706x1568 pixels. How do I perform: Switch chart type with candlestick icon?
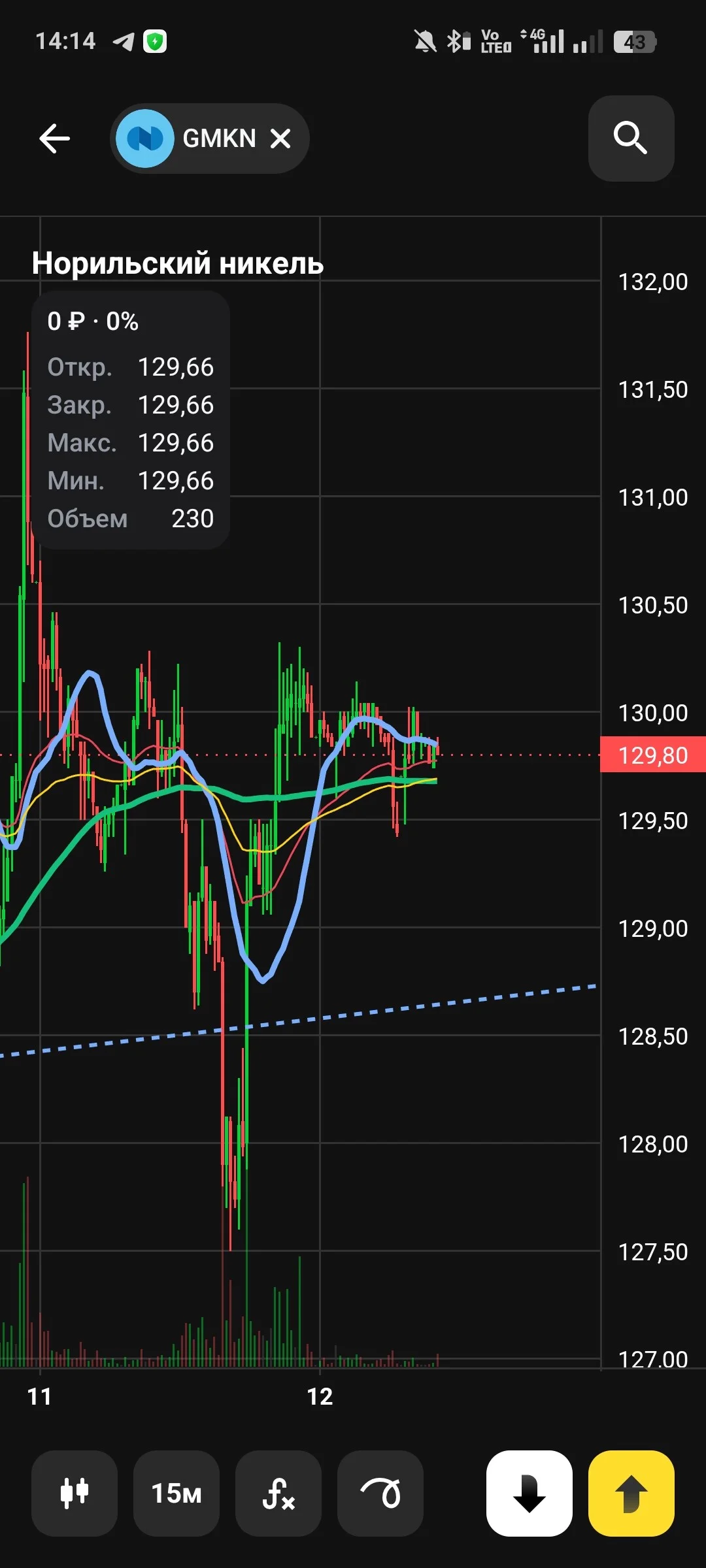click(x=75, y=1493)
